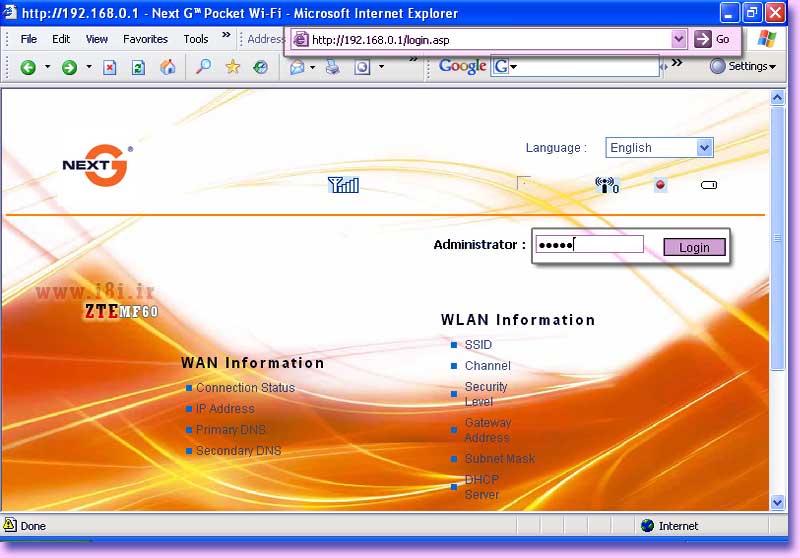Click the SSID item under WLAN Information
This screenshot has height=558, width=800.
[478, 345]
